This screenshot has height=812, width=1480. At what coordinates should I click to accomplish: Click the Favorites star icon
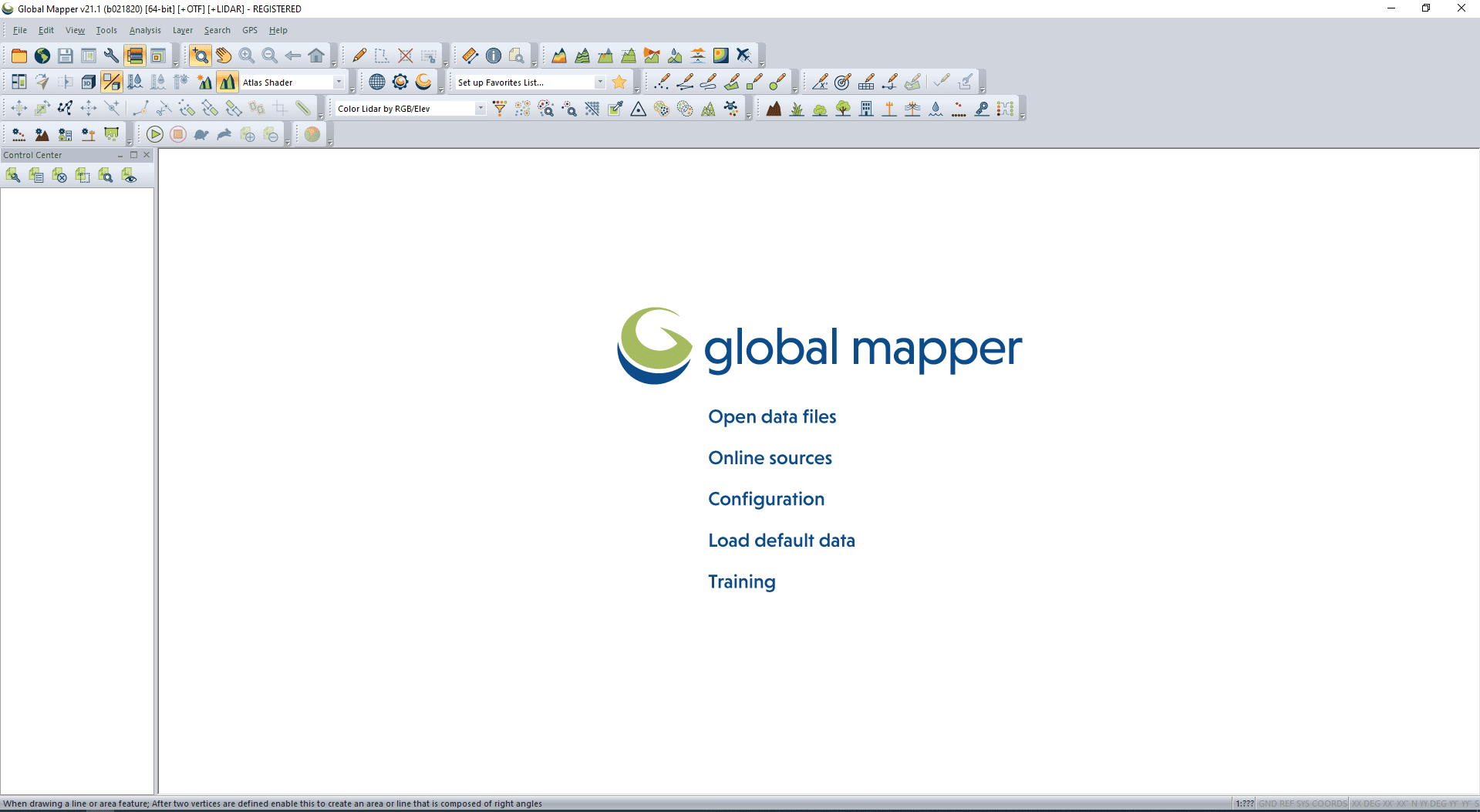pyautogui.click(x=619, y=81)
